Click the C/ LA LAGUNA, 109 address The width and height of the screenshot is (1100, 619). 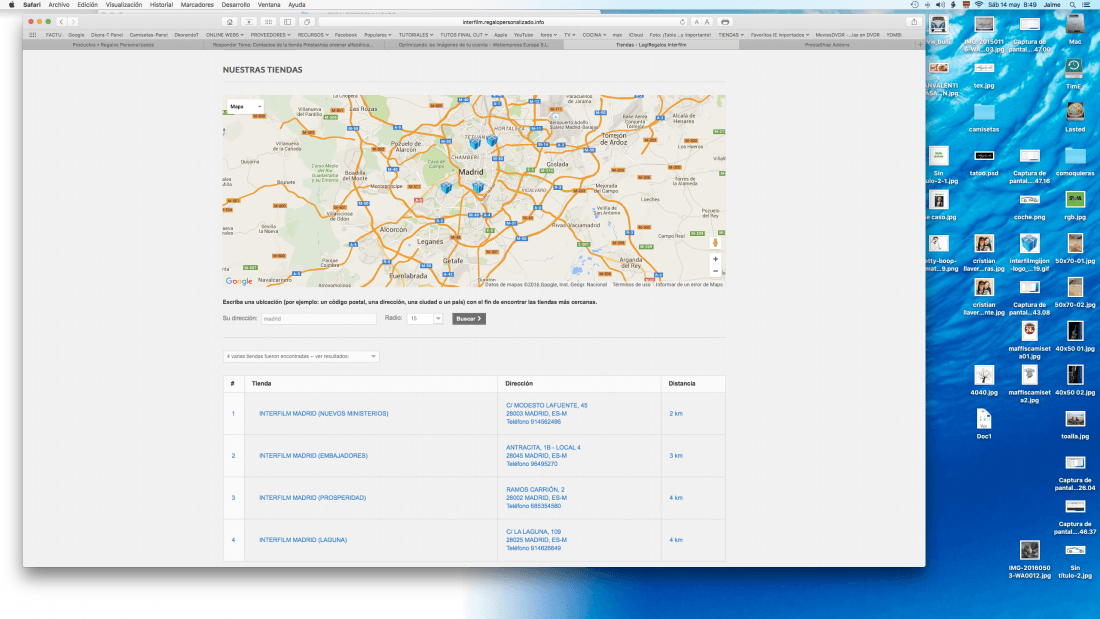tap(533, 532)
